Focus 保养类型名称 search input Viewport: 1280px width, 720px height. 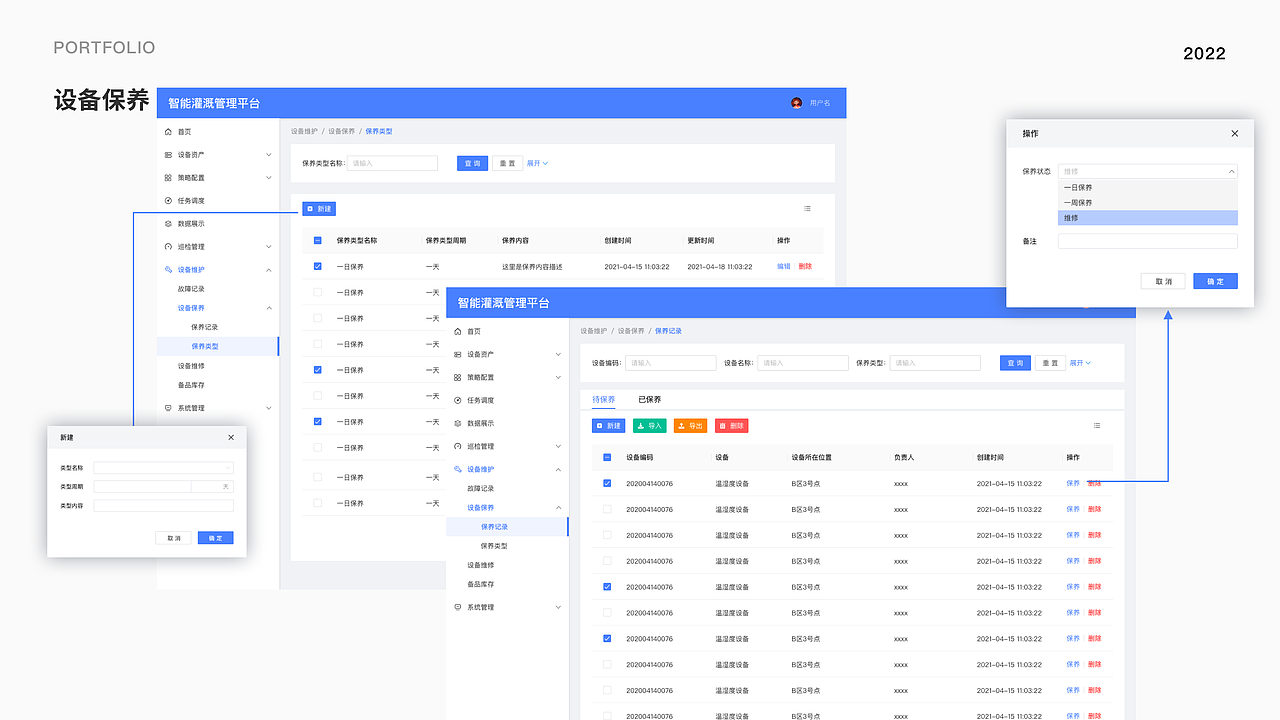[392, 163]
